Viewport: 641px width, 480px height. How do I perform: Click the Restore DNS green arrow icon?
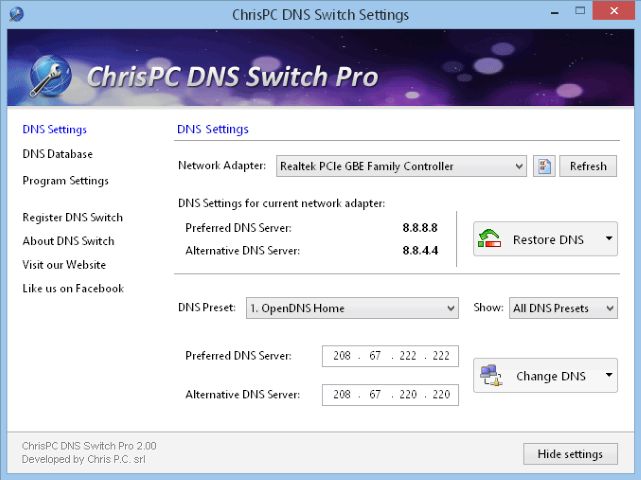click(489, 239)
